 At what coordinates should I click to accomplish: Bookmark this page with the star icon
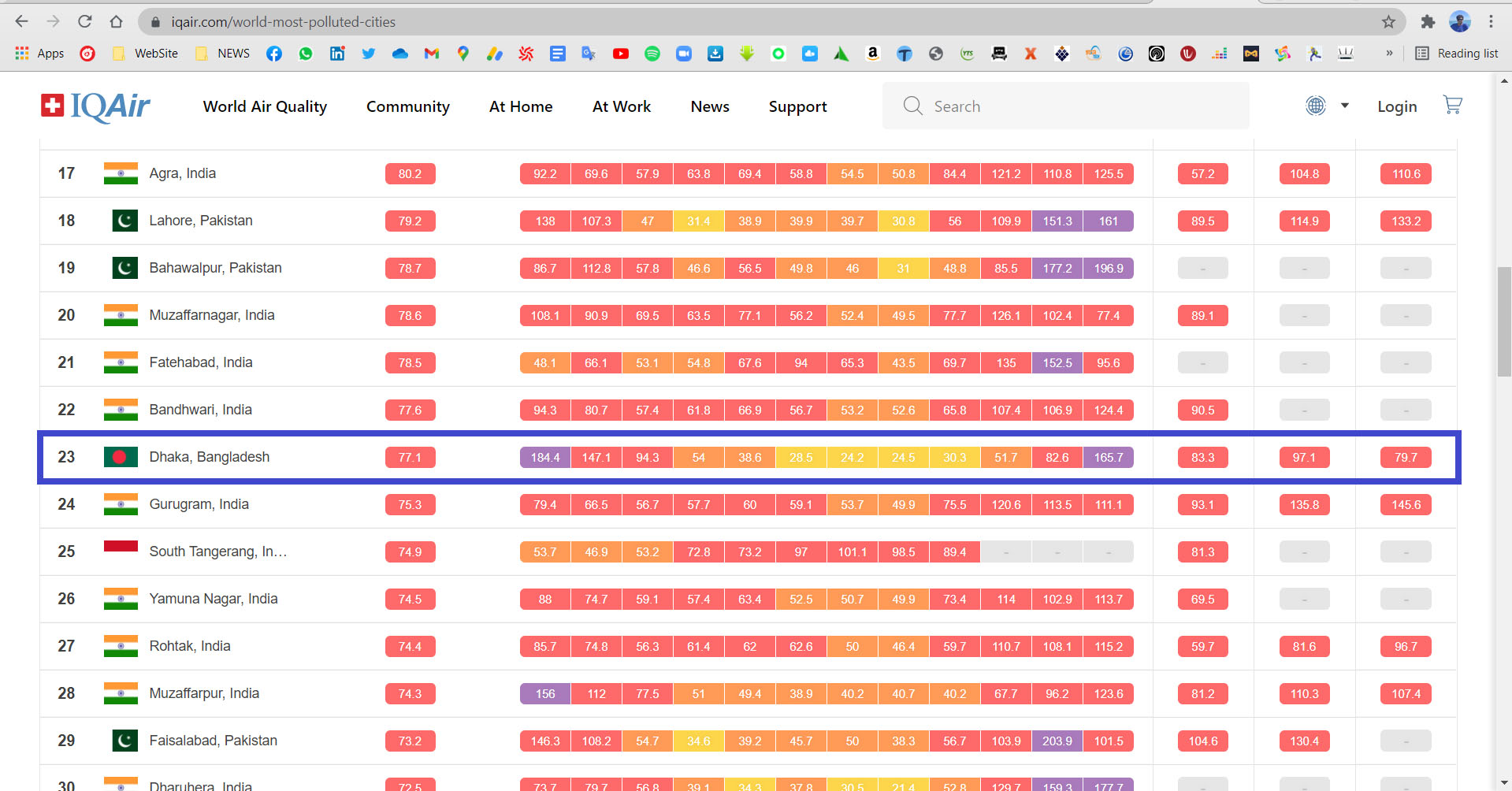[1388, 22]
